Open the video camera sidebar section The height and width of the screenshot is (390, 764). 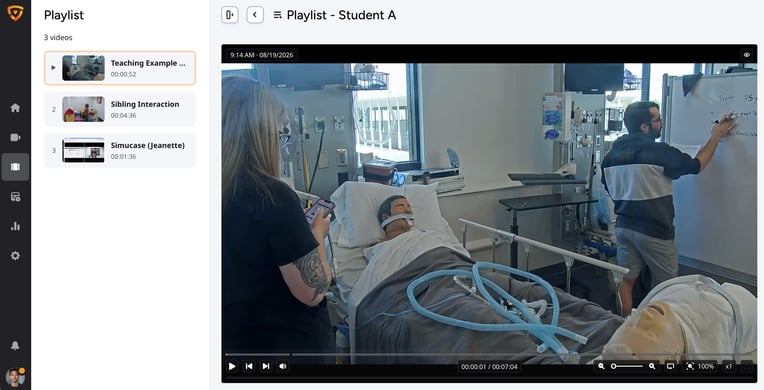click(x=15, y=137)
